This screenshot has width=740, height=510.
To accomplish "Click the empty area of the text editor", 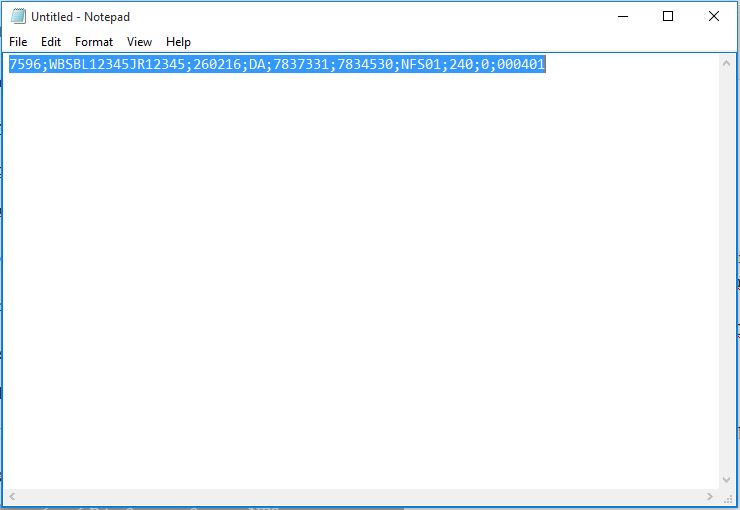I will [360, 280].
